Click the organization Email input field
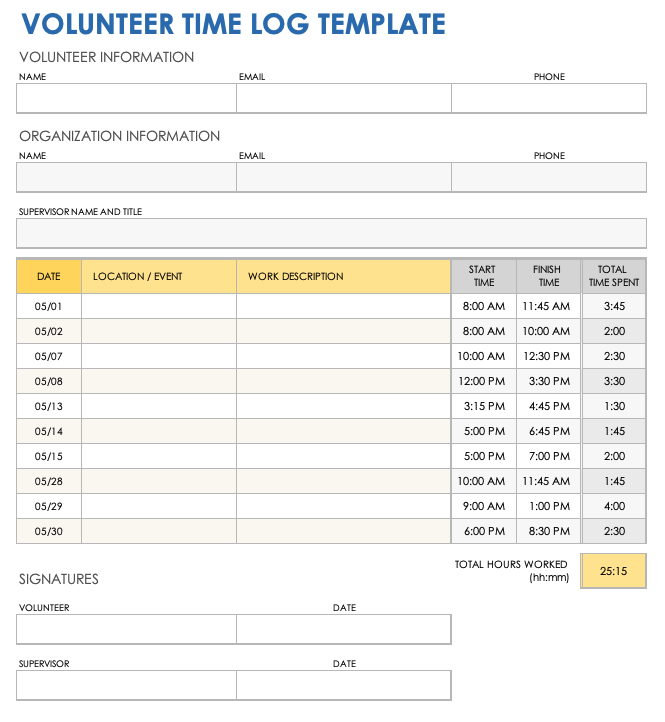 [343, 177]
